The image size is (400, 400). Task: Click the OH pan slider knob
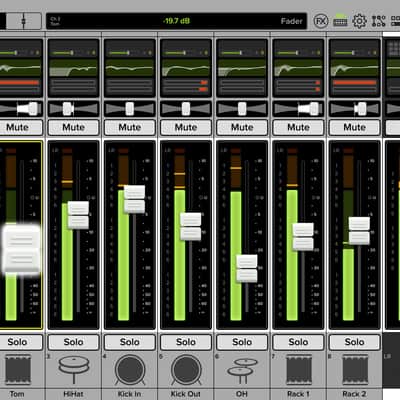point(242,109)
